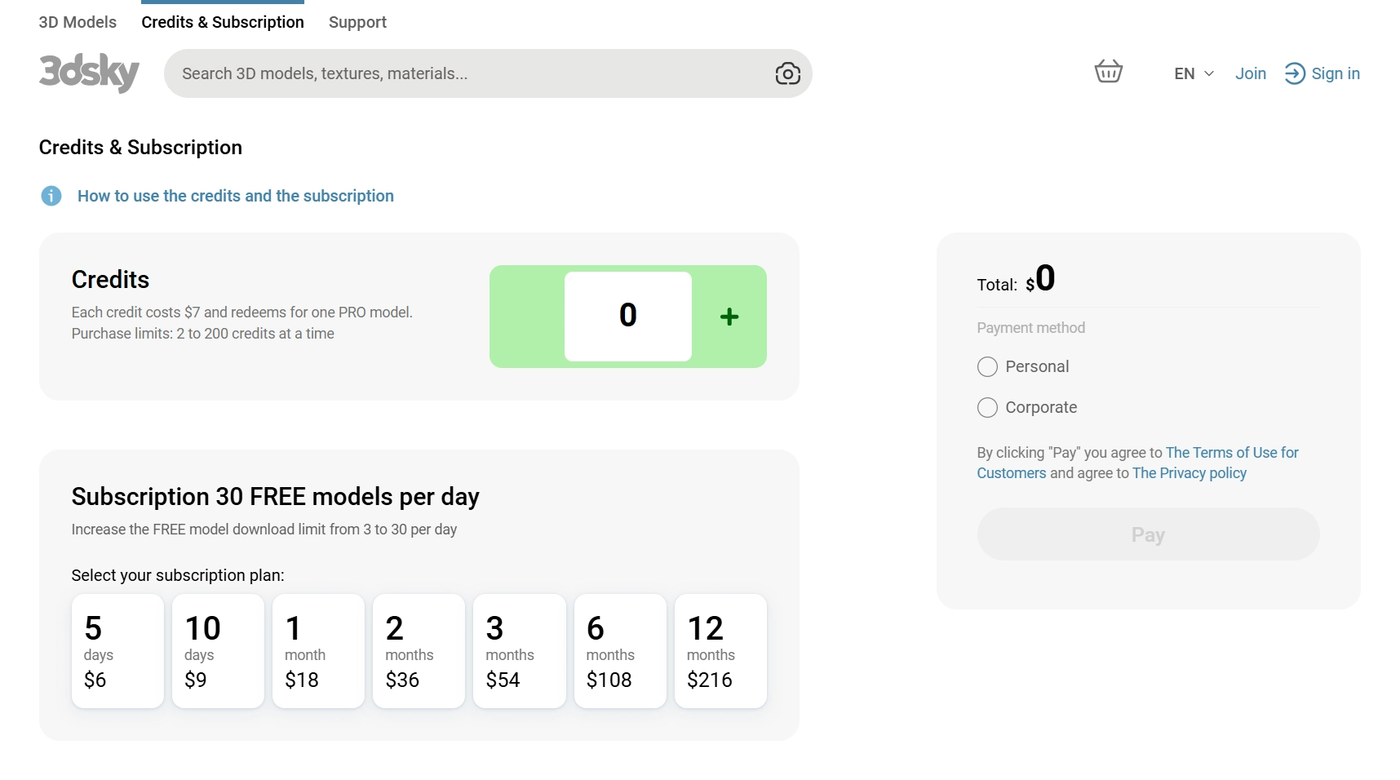Select the Corporate payment method

[x=987, y=408]
